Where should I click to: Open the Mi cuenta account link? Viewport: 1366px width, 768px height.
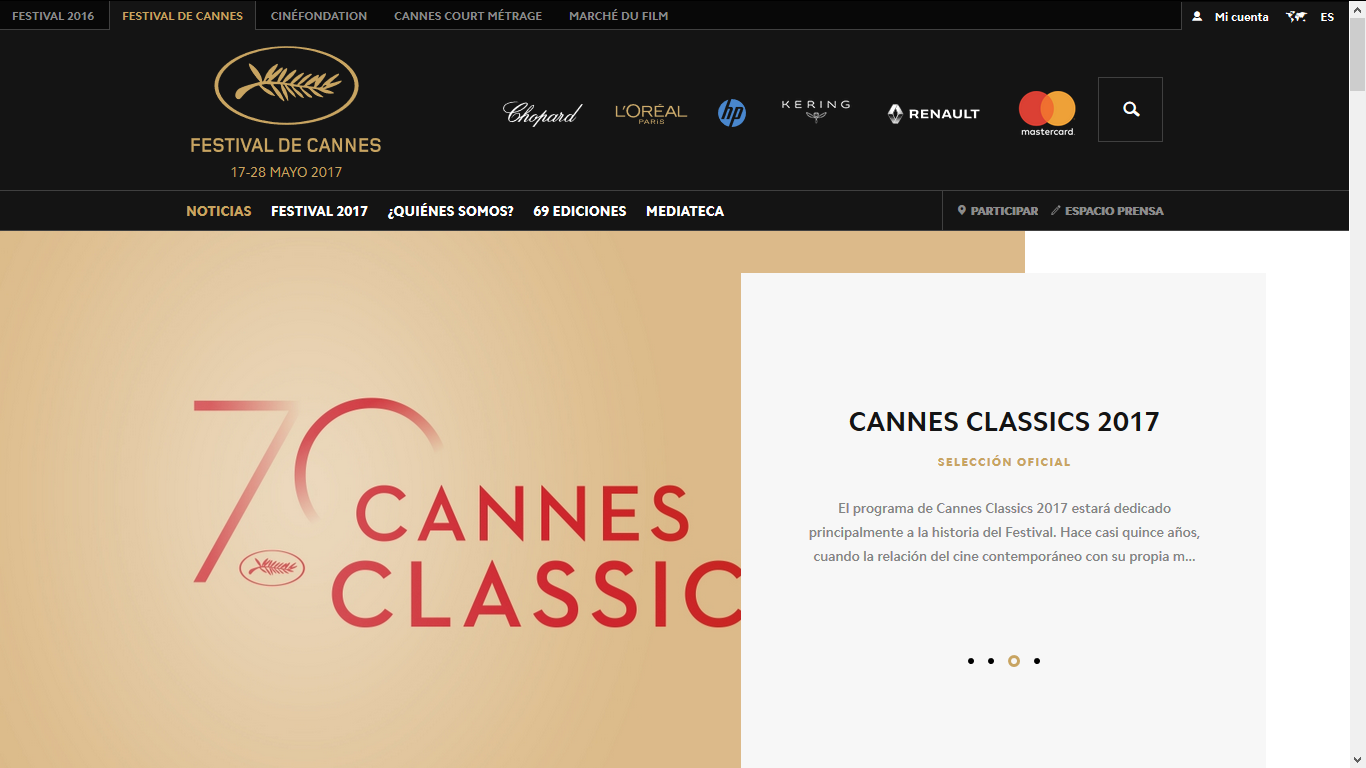point(1231,16)
